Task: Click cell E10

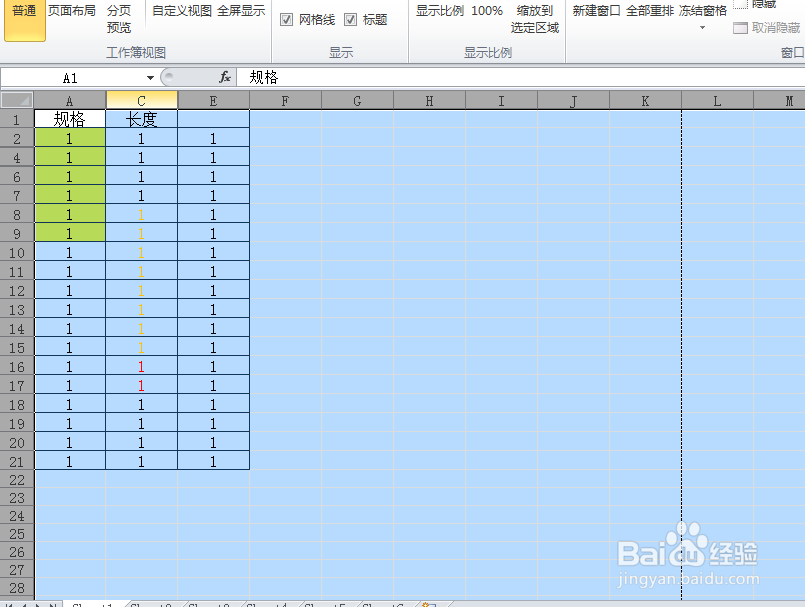Action: (214, 253)
